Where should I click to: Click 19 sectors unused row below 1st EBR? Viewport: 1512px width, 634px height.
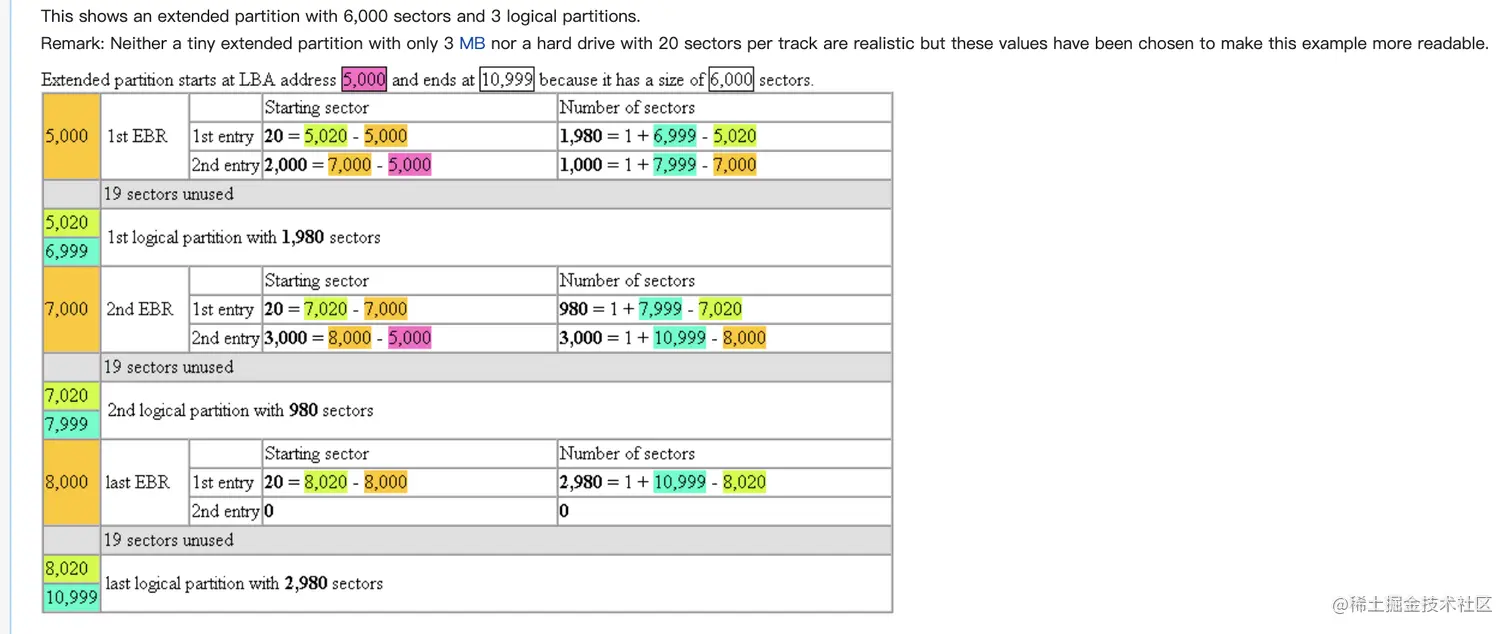496,194
